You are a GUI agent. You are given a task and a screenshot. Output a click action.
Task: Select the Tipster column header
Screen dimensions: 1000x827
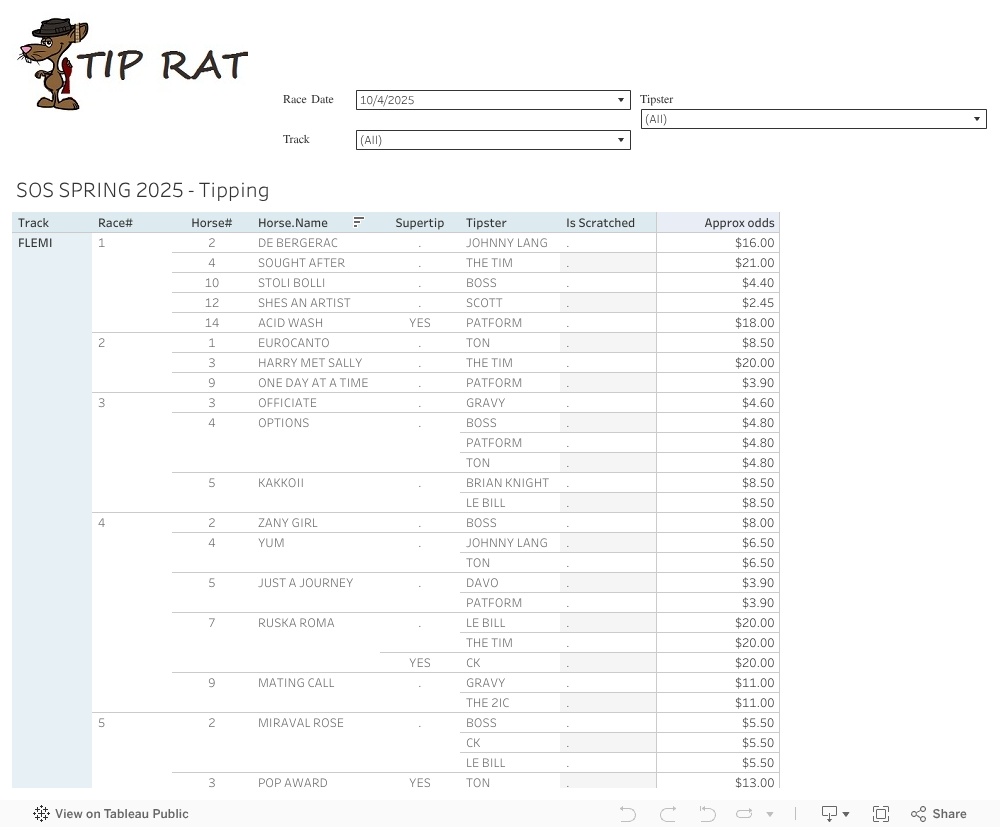coord(486,223)
